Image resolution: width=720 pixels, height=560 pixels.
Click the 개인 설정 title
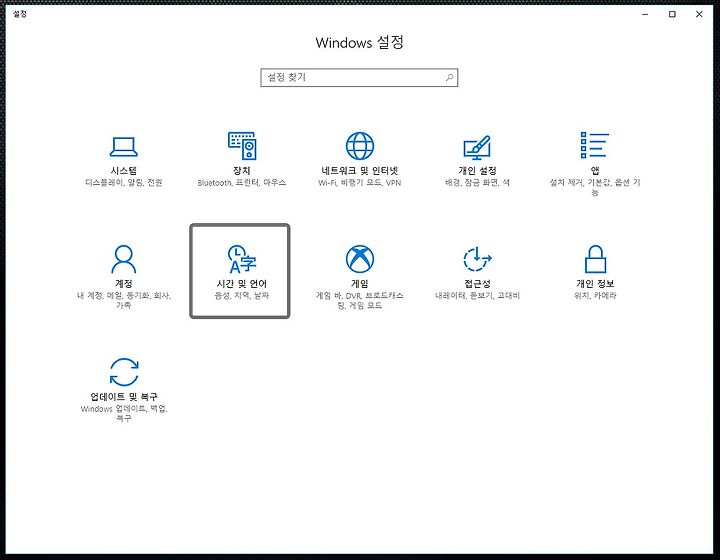[x=477, y=171]
